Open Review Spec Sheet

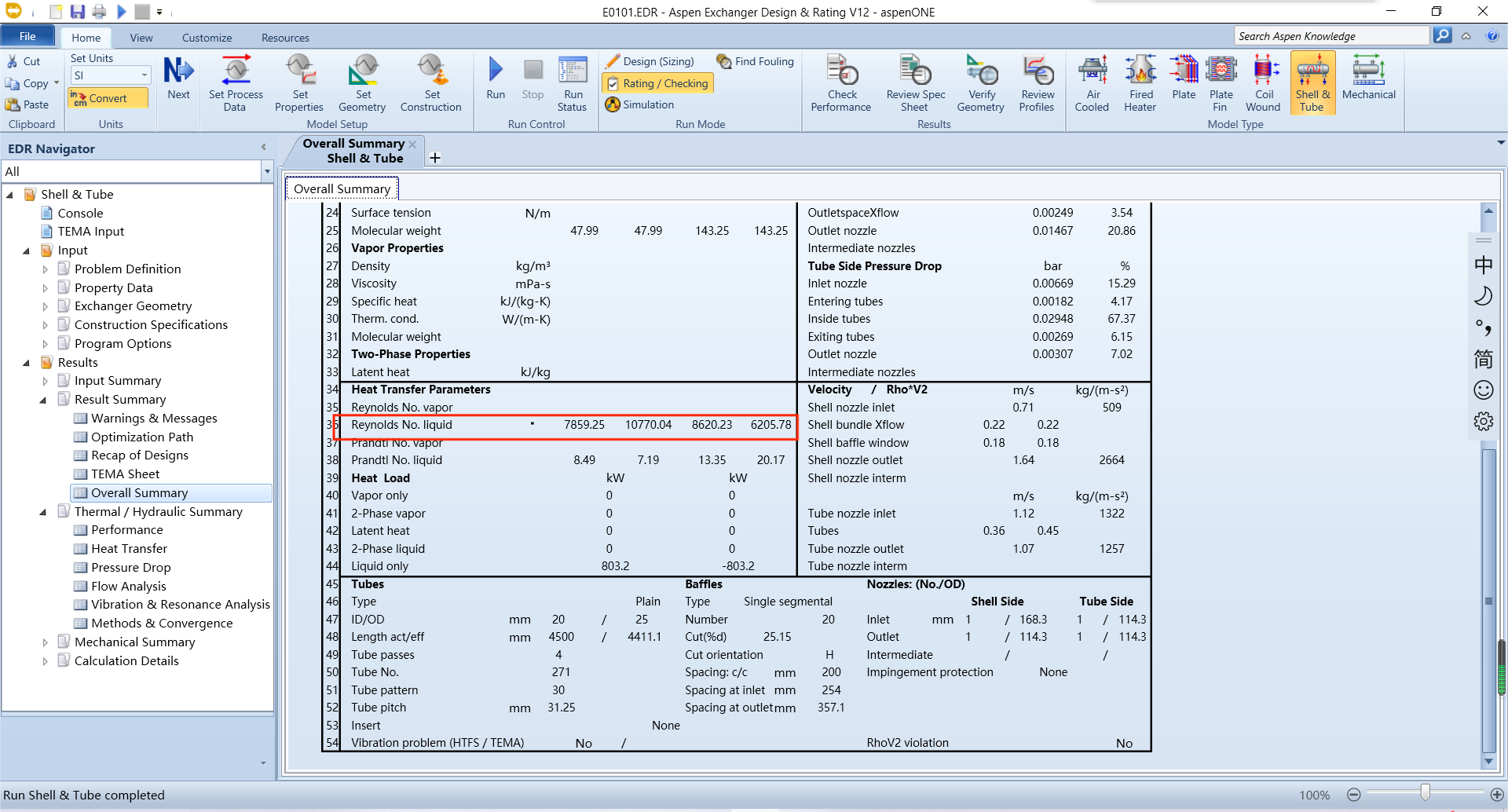[916, 83]
